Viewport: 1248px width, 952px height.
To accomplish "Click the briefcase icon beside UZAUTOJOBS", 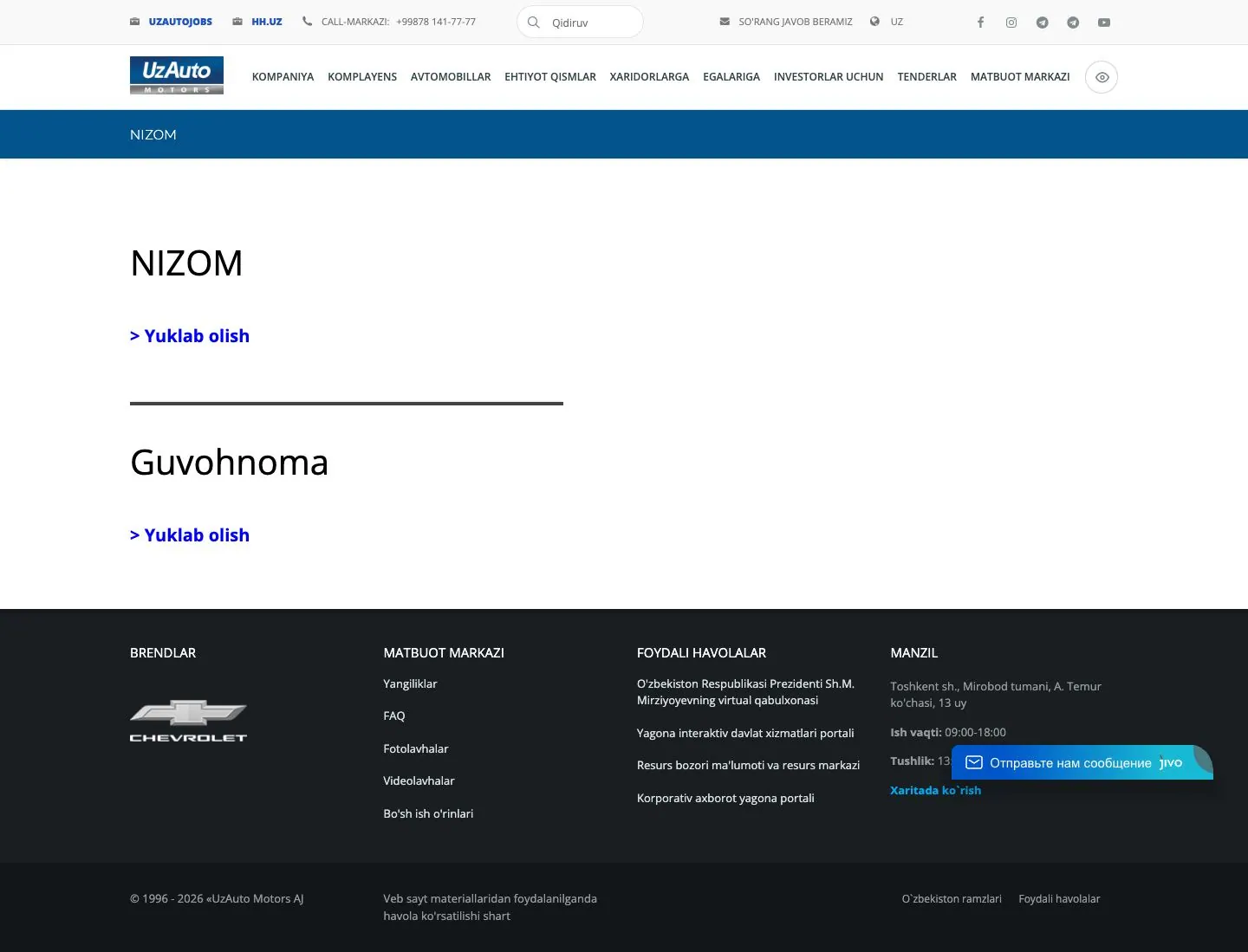I will pos(135,22).
